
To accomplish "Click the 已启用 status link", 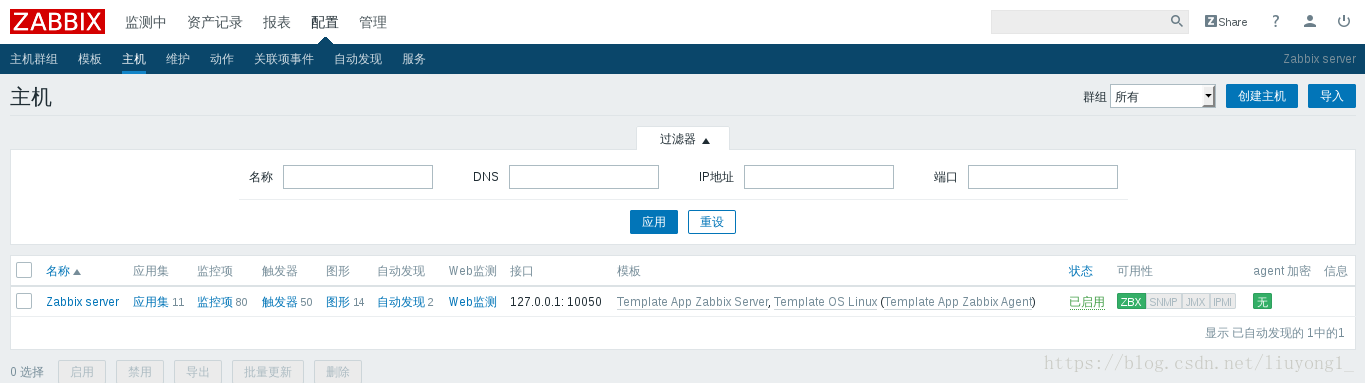I will coord(1086,302).
